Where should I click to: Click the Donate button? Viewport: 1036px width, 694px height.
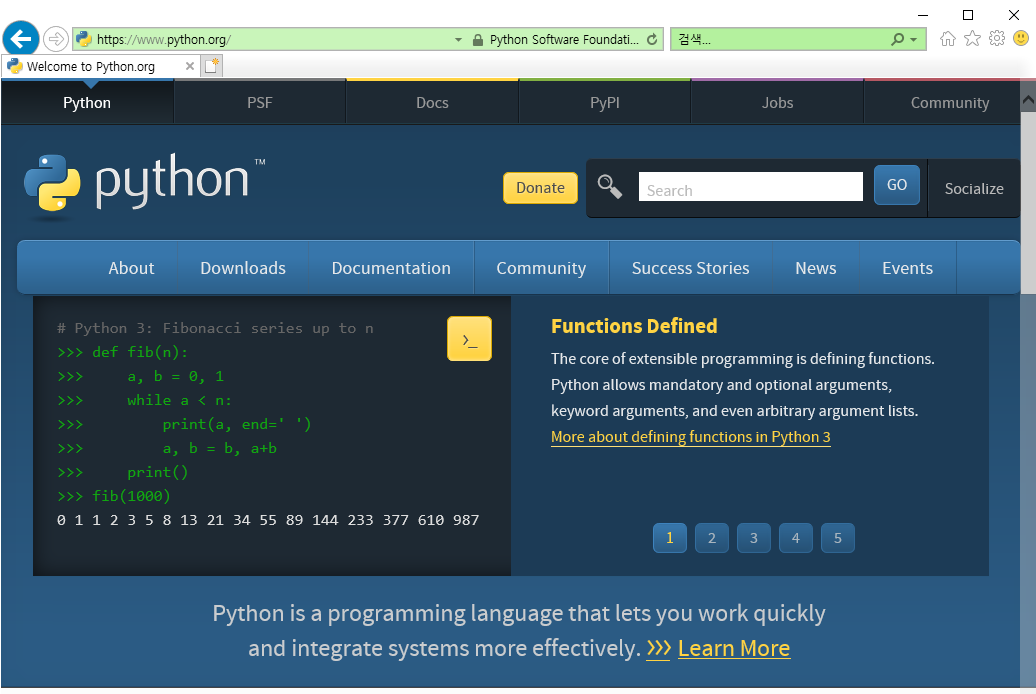[540, 188]
